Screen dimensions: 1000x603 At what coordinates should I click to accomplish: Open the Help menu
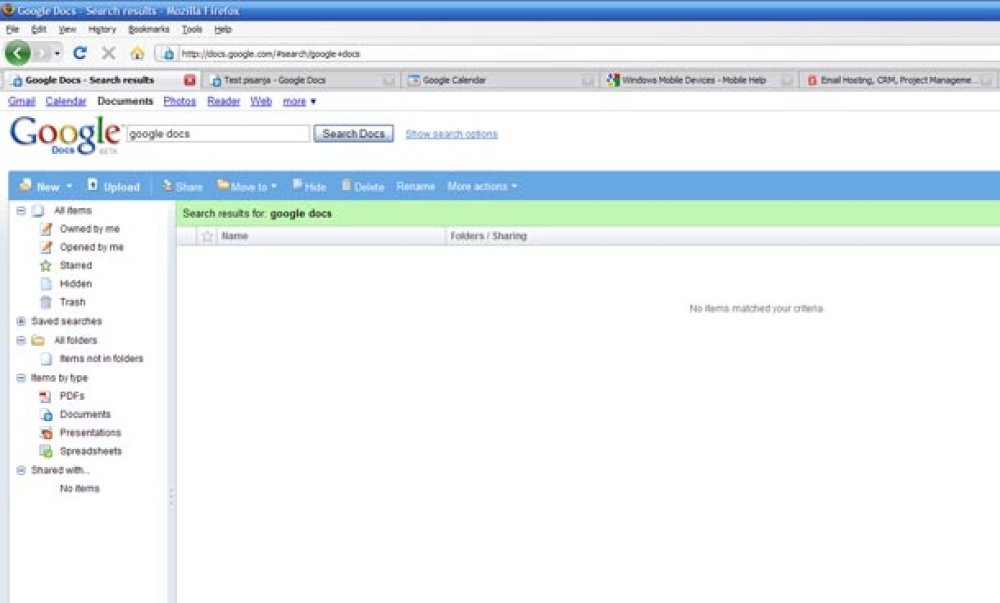click(x=223, y=29)
